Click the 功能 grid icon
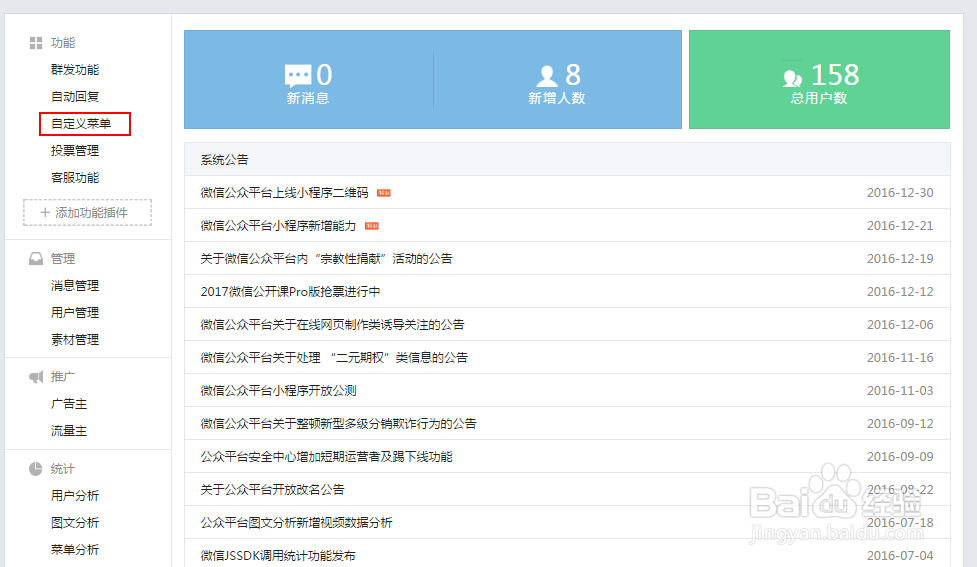 (x=36, y=43)
